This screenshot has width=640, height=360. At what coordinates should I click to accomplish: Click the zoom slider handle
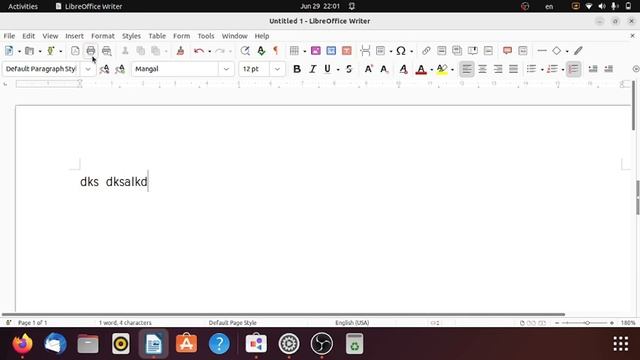pos(587,323)
